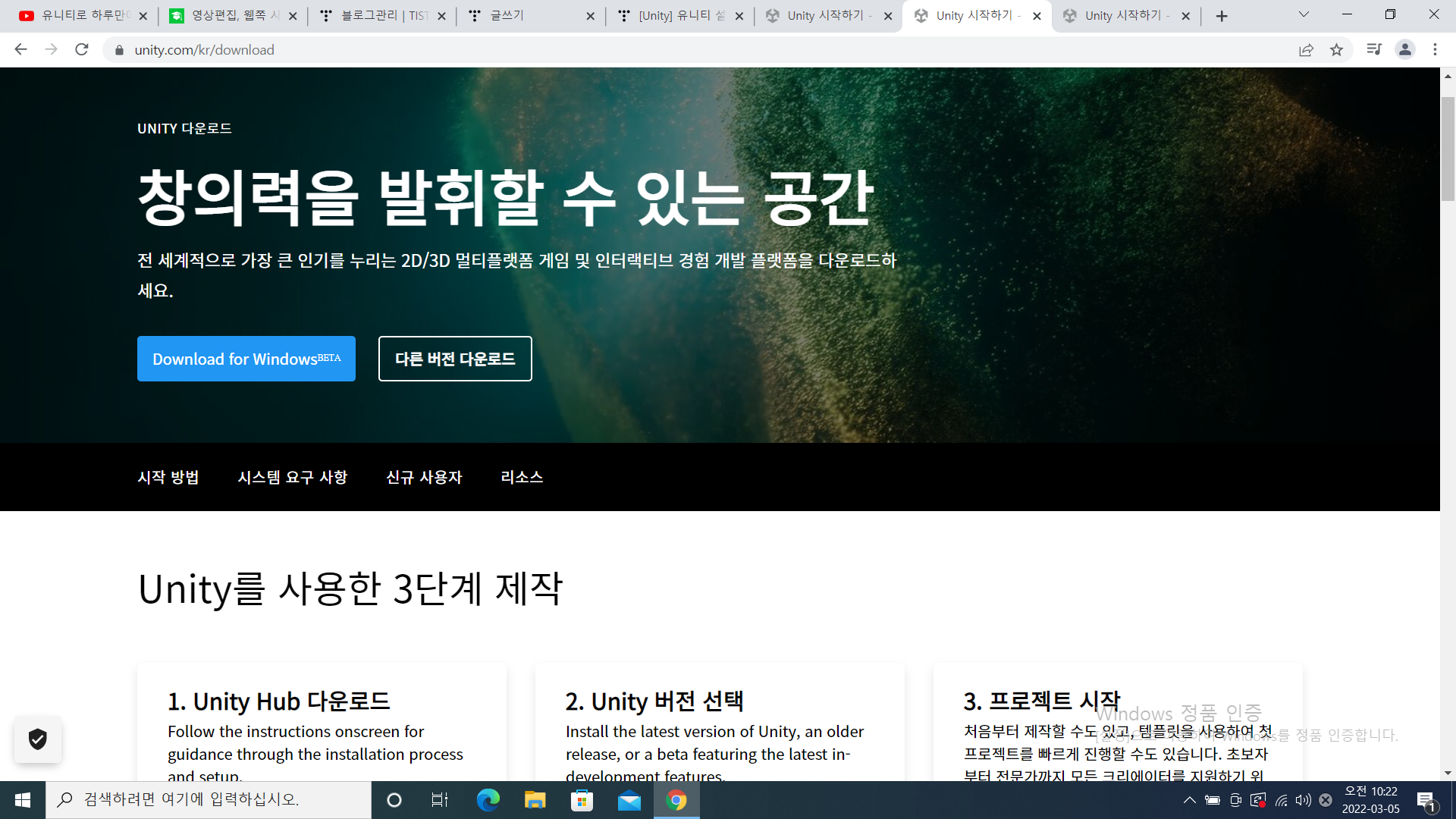The height and width of the screenshot is (819, 1456).
Task: Open Microsoft Edge from the taskbar
Action: [488, 800]
